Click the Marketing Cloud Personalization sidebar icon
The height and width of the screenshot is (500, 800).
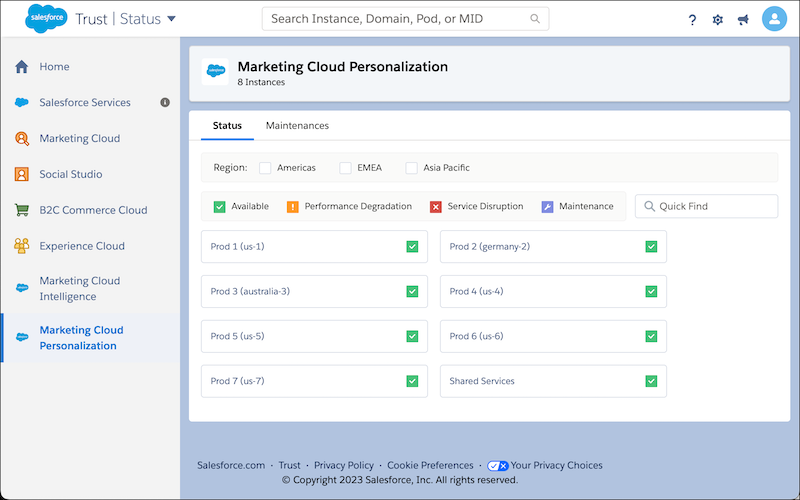[22, 337]
